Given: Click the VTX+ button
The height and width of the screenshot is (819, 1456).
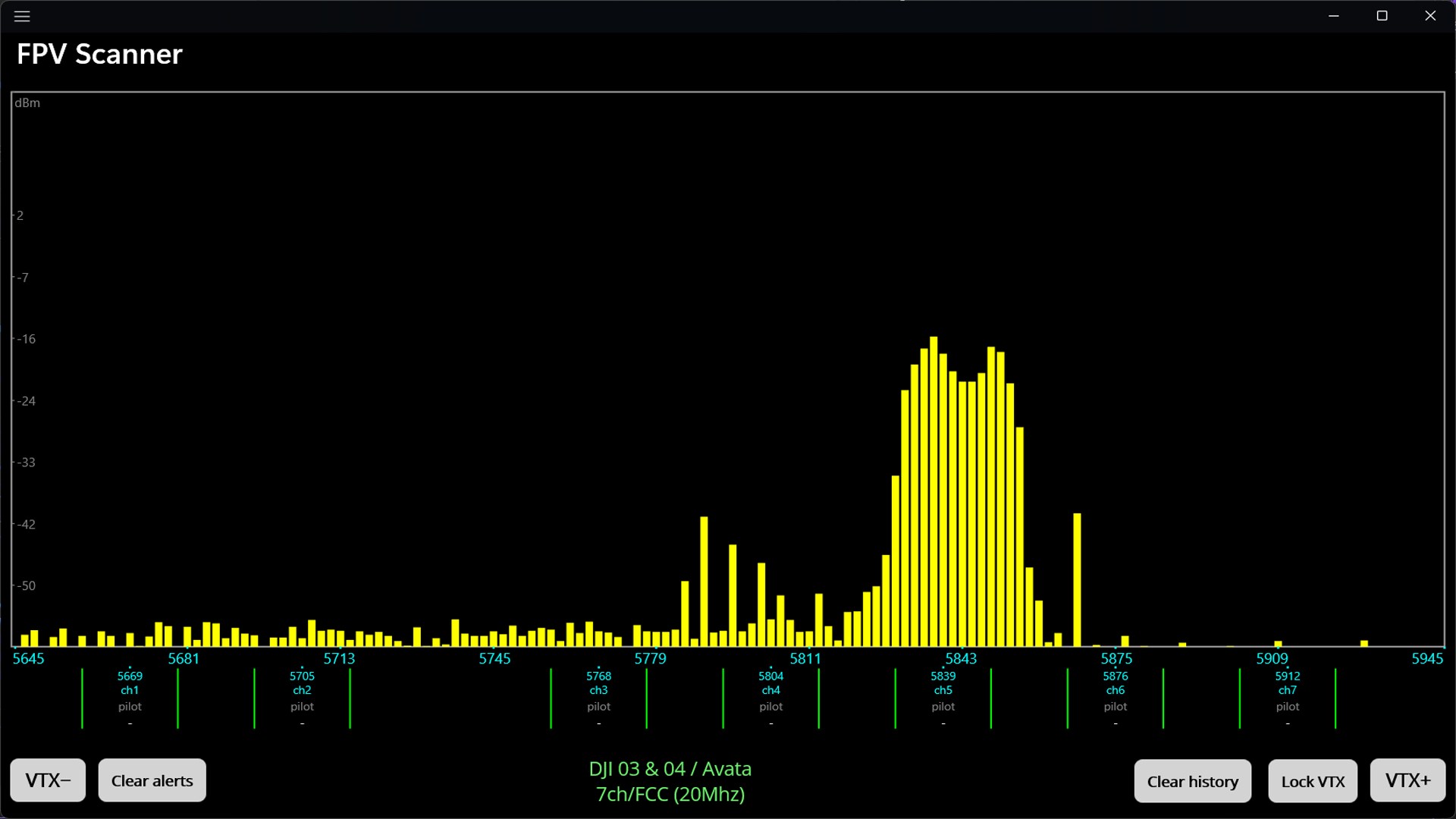Looking at the screenshot, I should (x=1407, y=780).
